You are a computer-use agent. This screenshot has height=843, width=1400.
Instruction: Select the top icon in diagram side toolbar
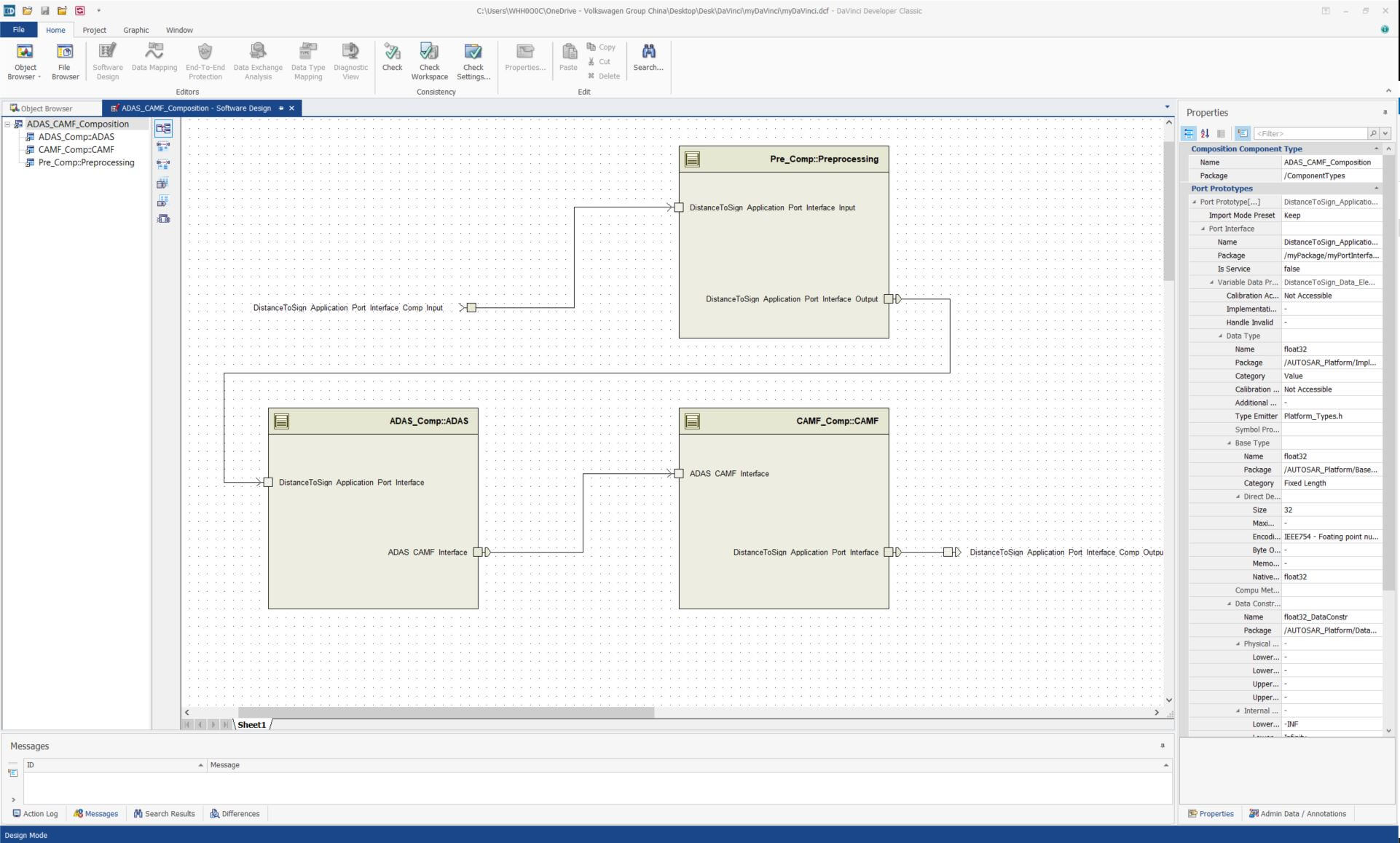[163, 129]
